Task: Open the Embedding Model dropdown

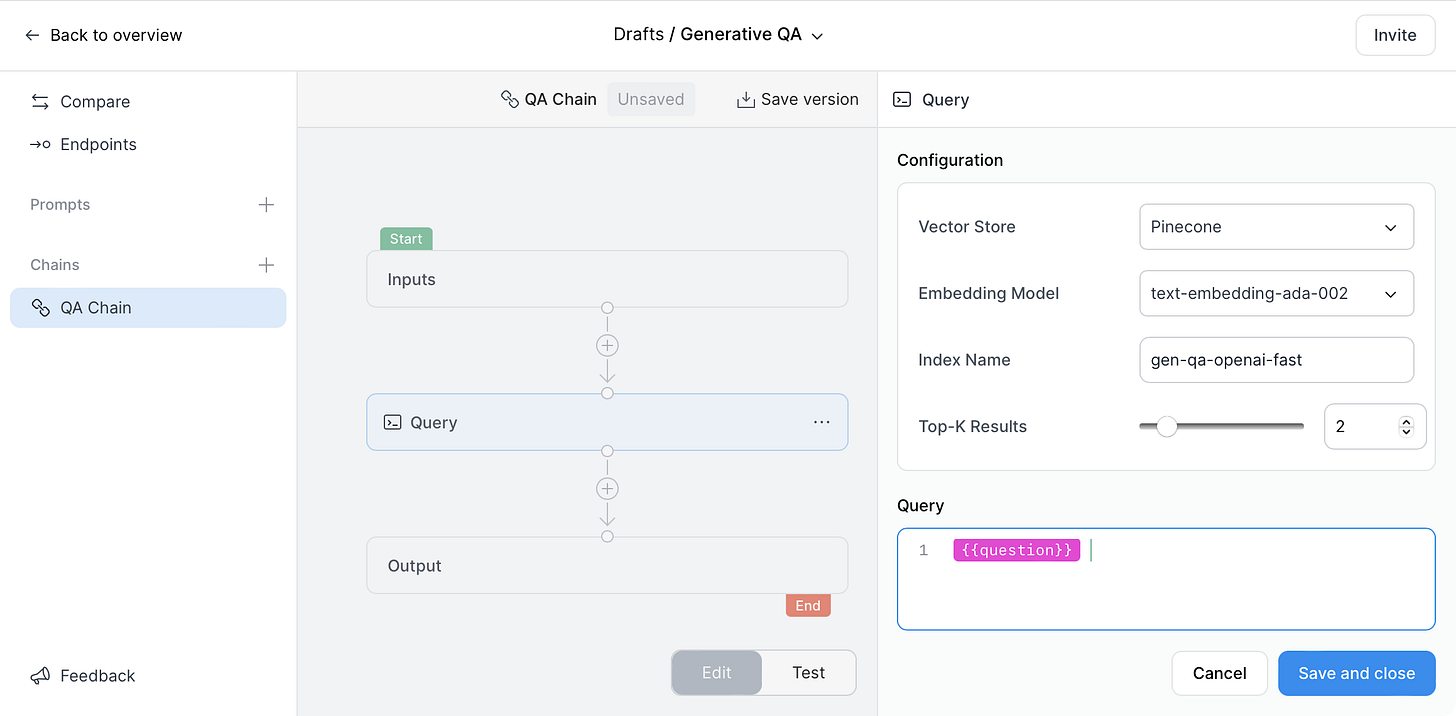Action: coord(1276,293)
